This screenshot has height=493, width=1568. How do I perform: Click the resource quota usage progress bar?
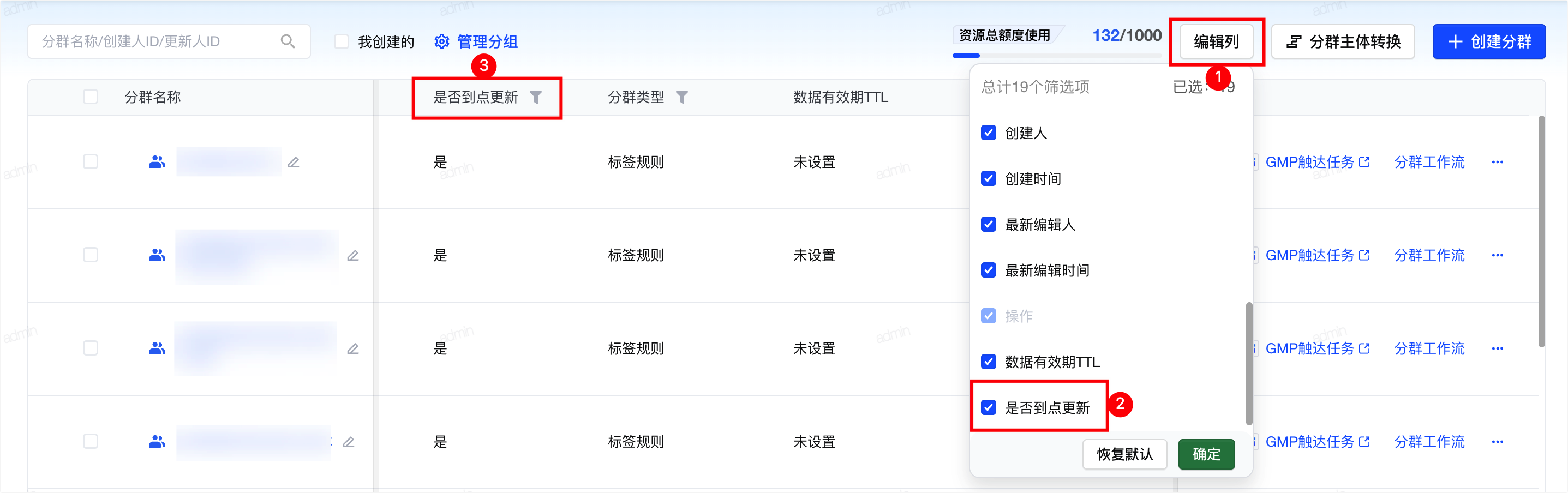coord(1057,56)
